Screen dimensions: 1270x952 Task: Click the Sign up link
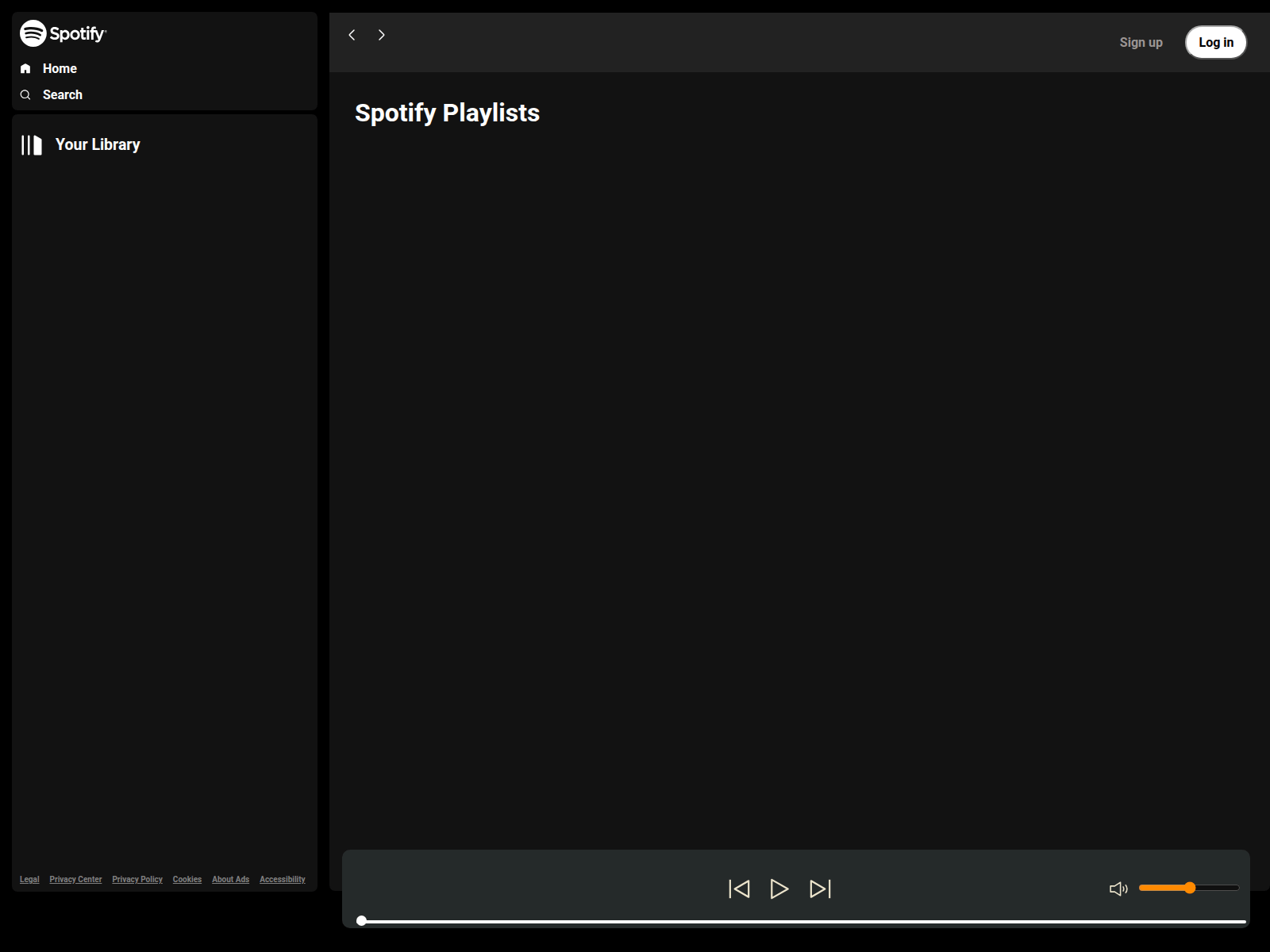[1141, 43]
